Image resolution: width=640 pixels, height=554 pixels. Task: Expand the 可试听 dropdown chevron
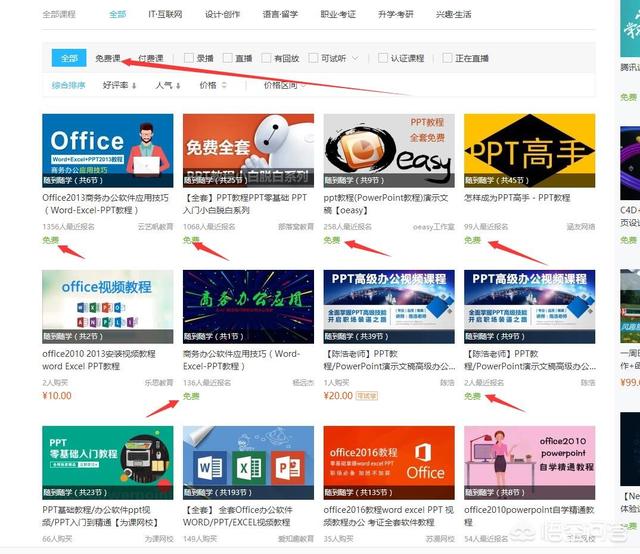click(x=355, y=58)
